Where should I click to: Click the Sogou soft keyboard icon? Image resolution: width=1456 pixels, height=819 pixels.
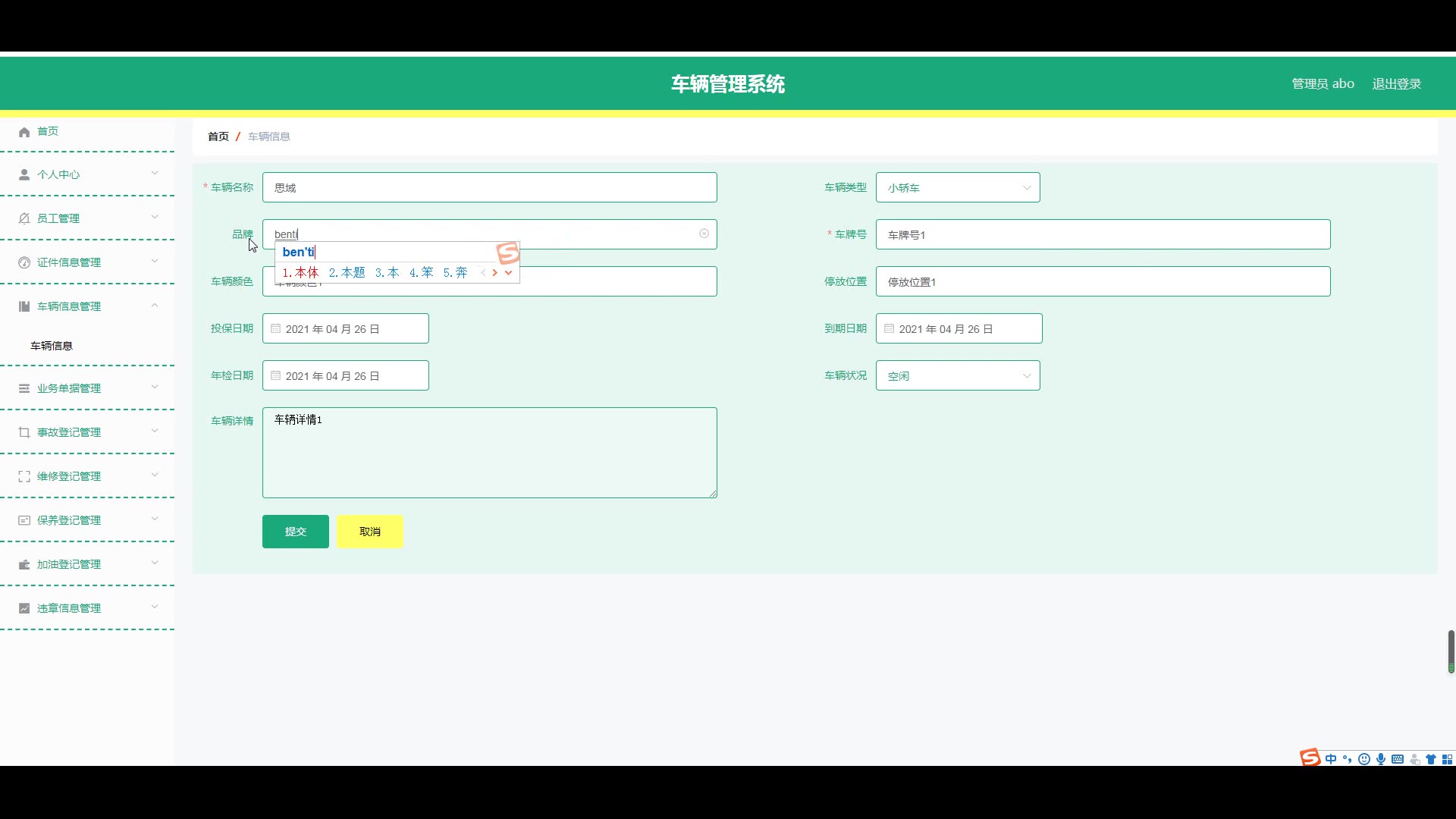click(1398, 759)
